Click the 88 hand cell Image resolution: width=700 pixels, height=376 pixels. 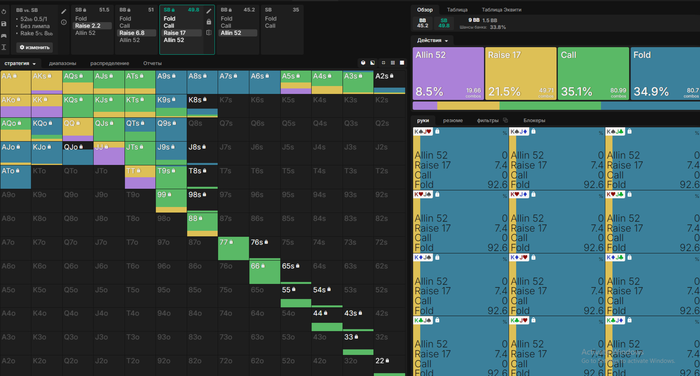click(x=202, y=225)
